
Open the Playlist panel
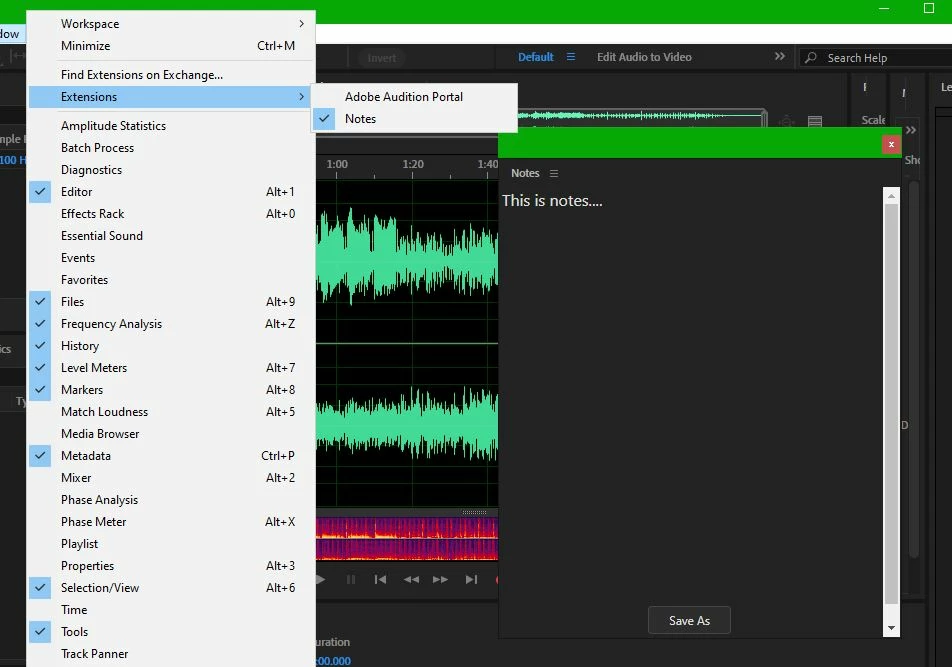click(172, 544)
